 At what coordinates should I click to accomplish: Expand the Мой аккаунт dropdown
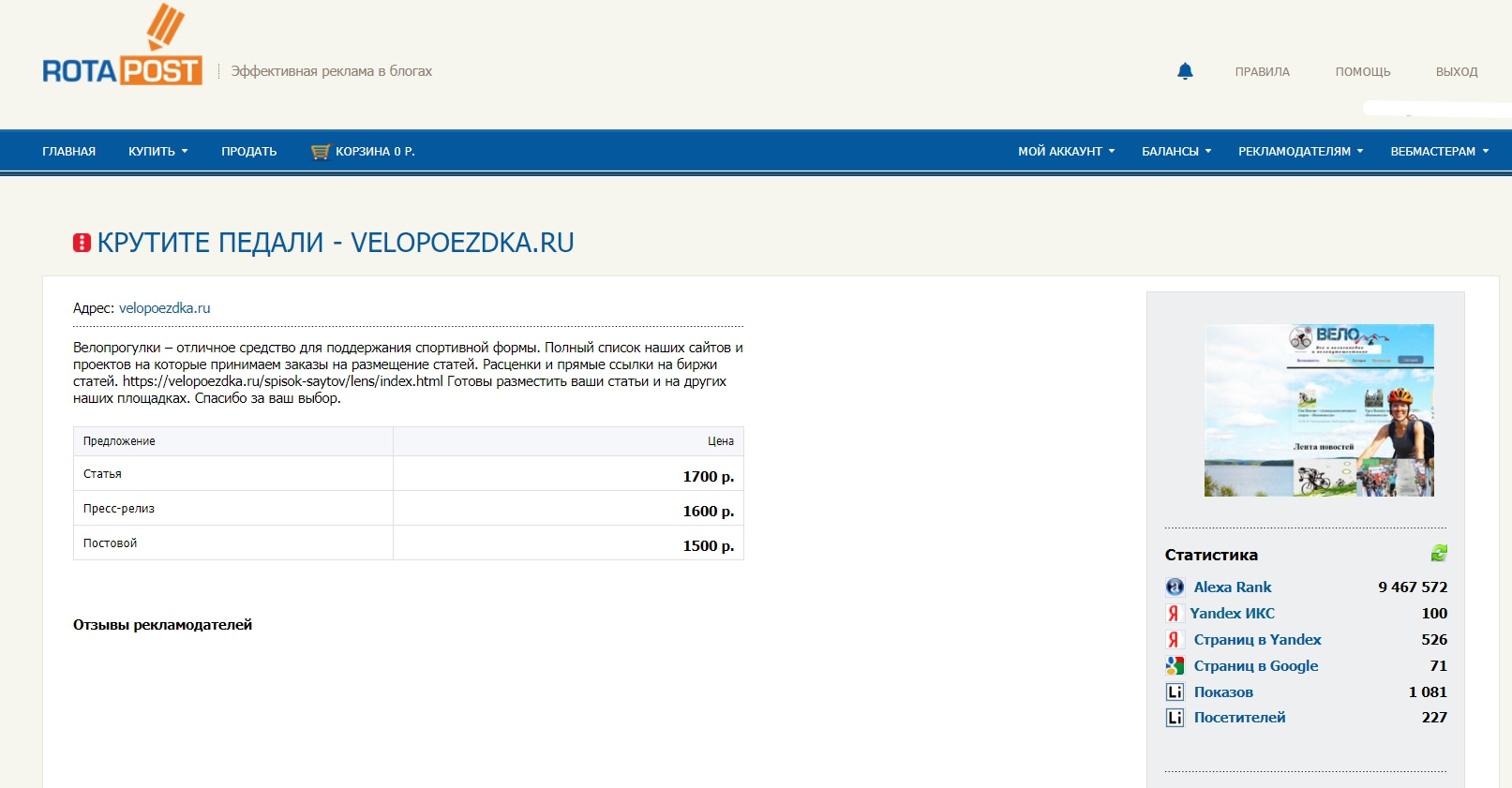pos(1067,152)
